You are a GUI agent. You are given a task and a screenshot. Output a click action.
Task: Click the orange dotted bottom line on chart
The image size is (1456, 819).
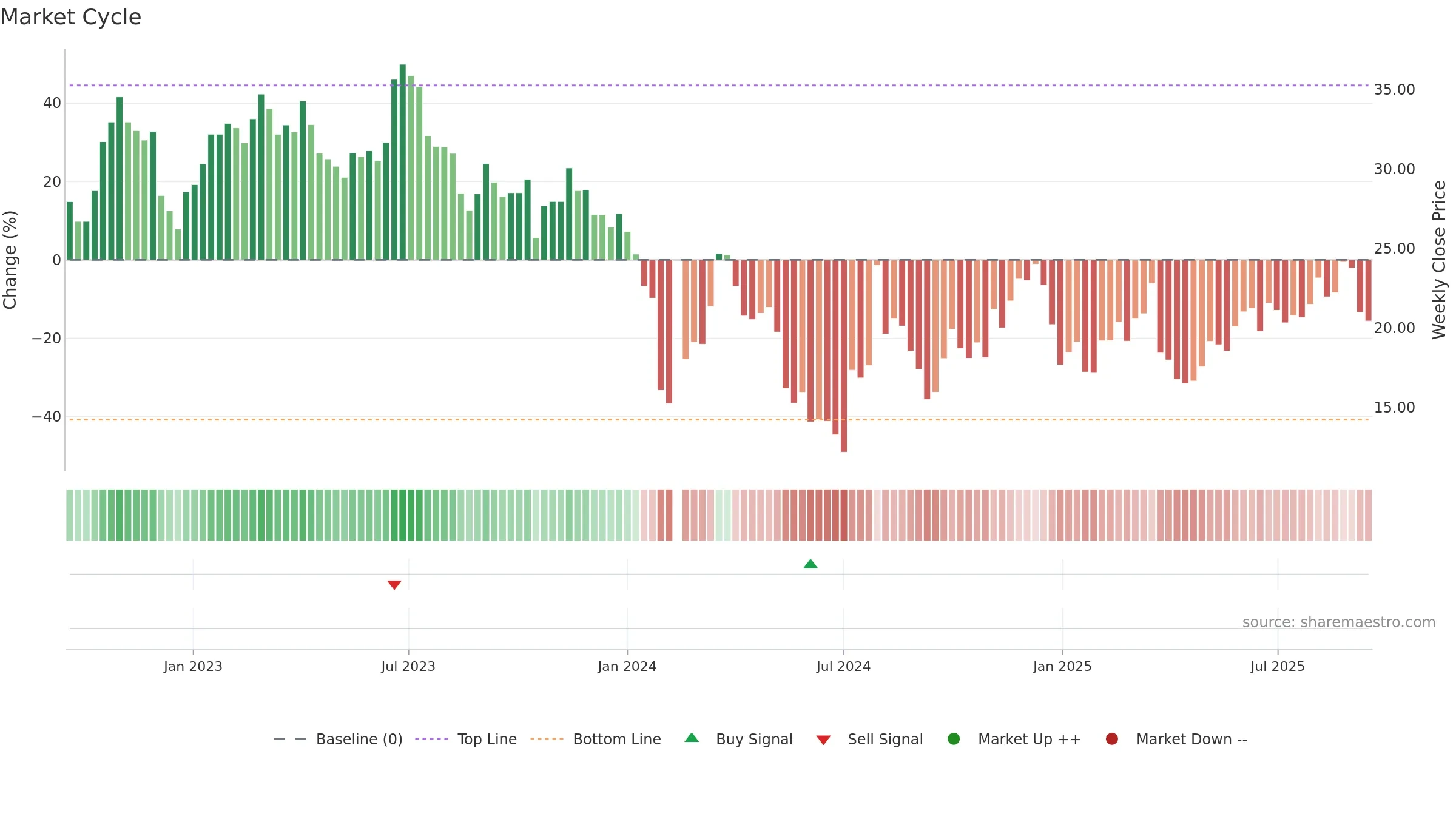(x=719, y=420)
